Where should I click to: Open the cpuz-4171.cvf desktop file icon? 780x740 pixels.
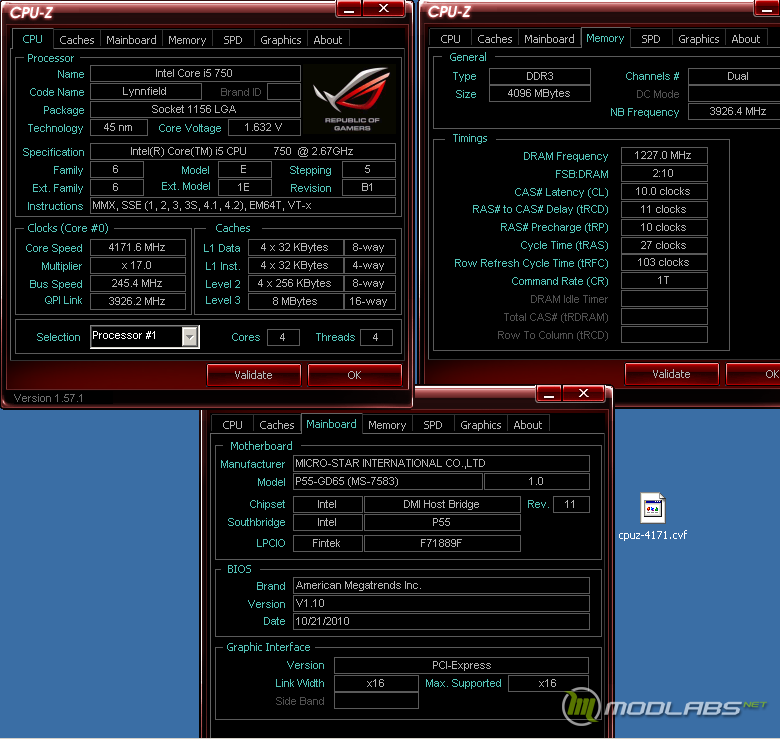click(652, 508)
